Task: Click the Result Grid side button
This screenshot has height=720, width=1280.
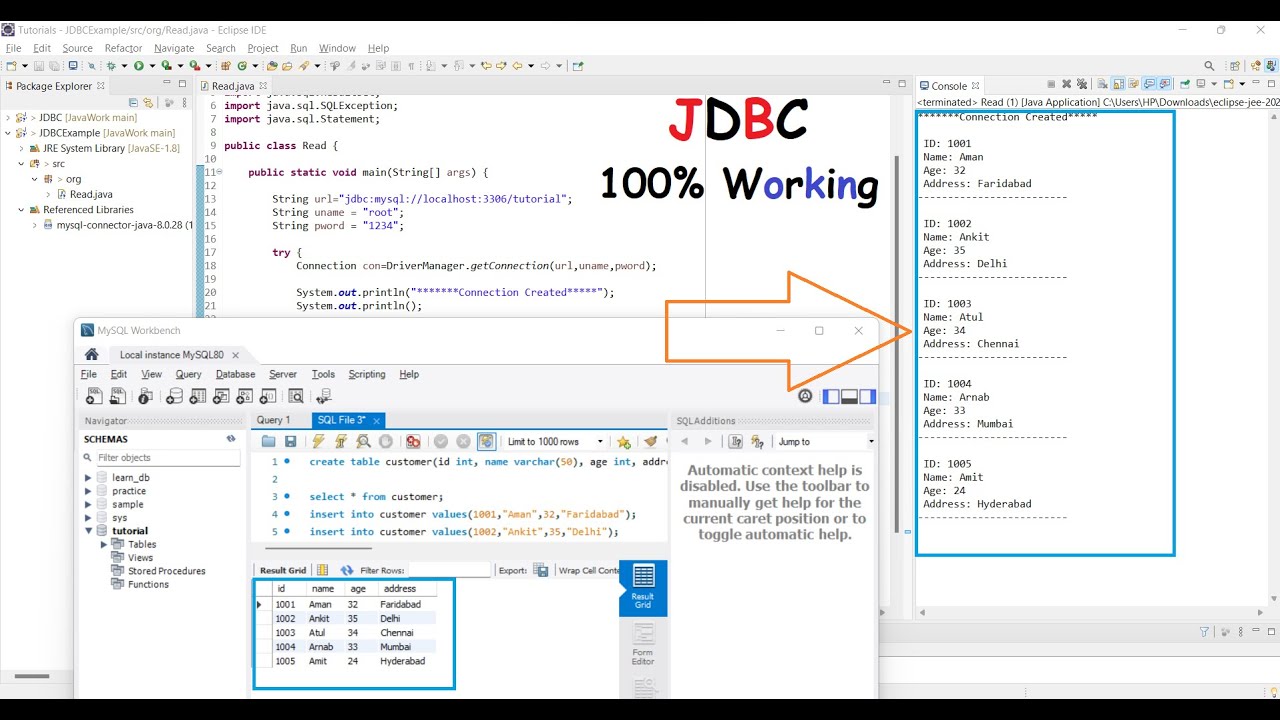Action: pyautogui.click(x=643, y=588)
